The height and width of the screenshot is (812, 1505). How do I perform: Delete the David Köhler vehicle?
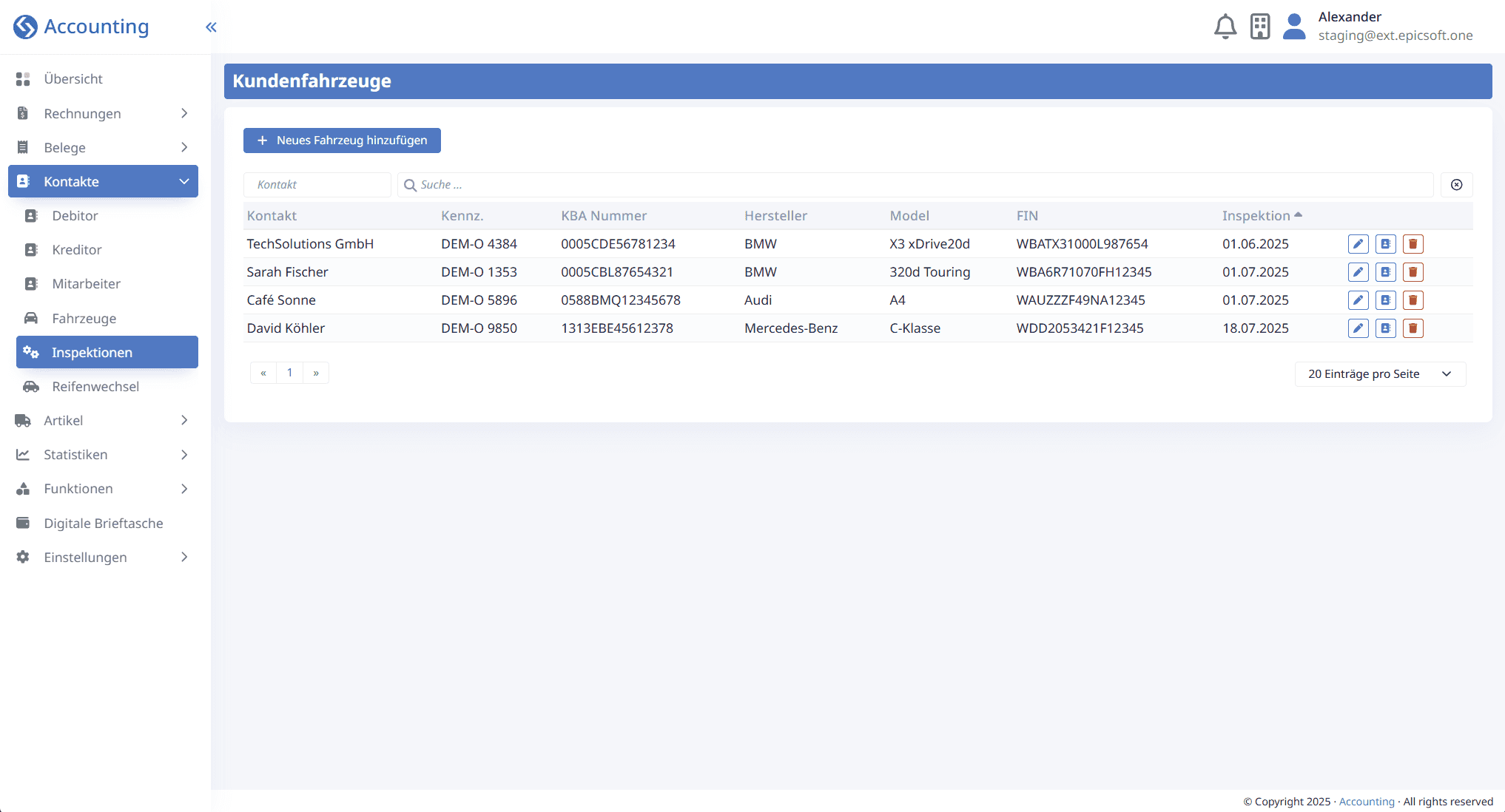[x=1413, y=328]
